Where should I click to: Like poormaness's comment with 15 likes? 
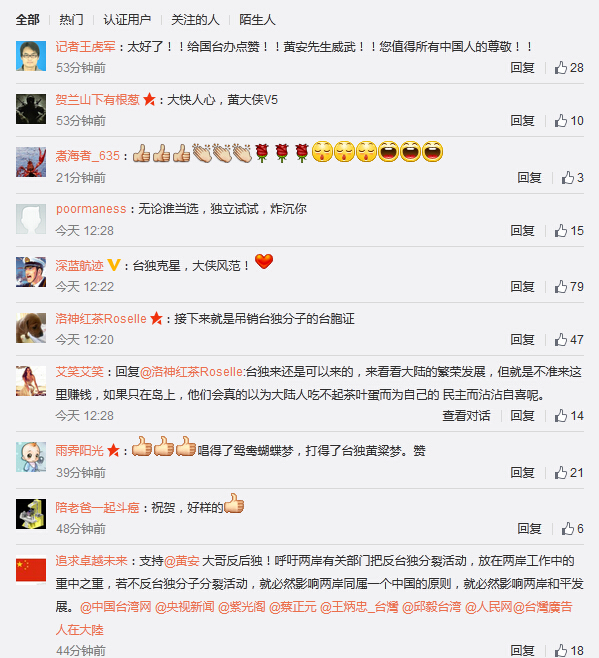[569, 230]
